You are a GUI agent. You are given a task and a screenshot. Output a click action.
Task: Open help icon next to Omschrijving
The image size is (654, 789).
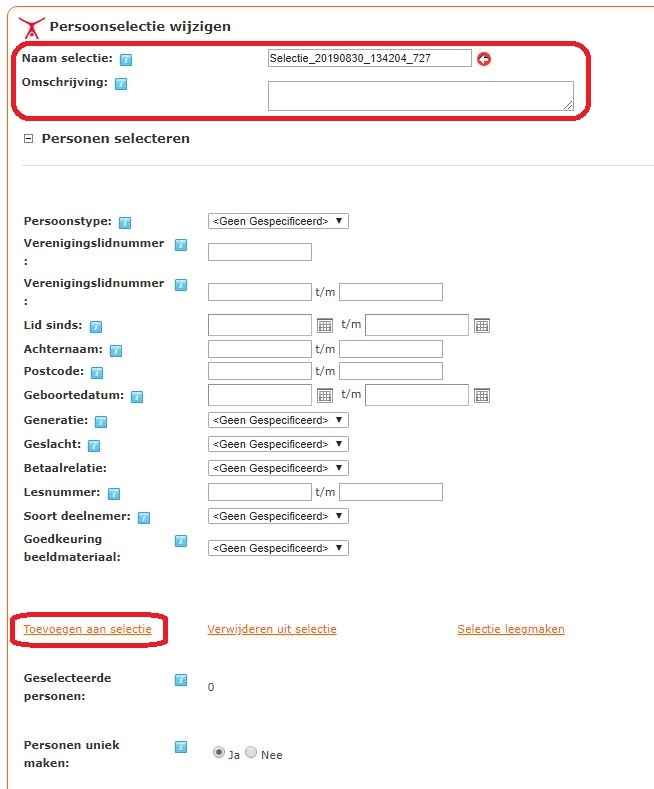coord(121,84)
